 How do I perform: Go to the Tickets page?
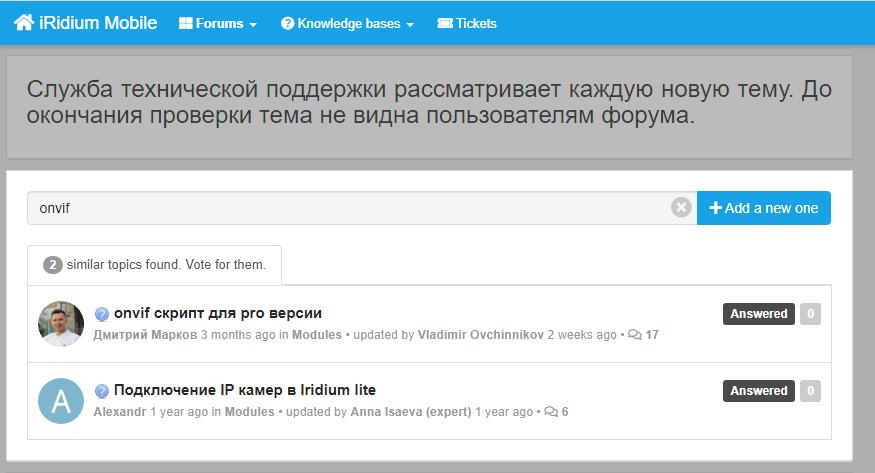coord(467,23)
